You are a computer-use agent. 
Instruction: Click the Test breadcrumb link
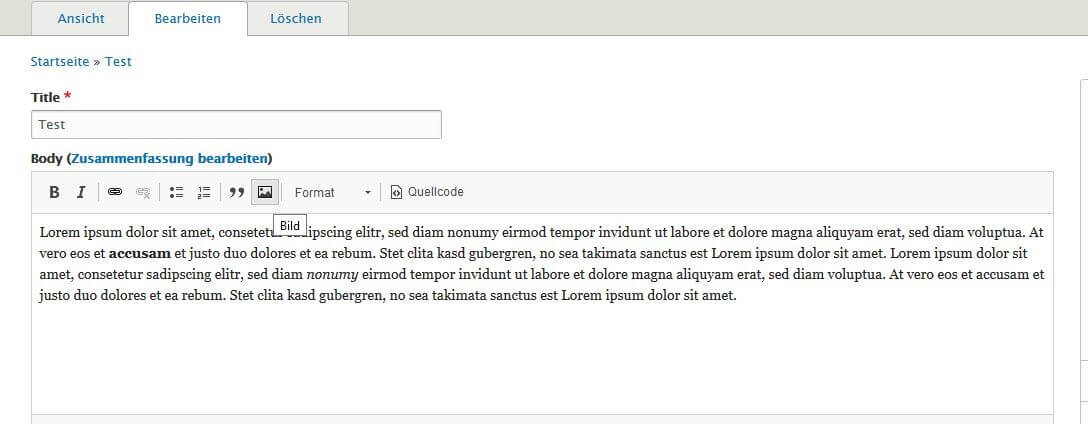tap(118, 61)
